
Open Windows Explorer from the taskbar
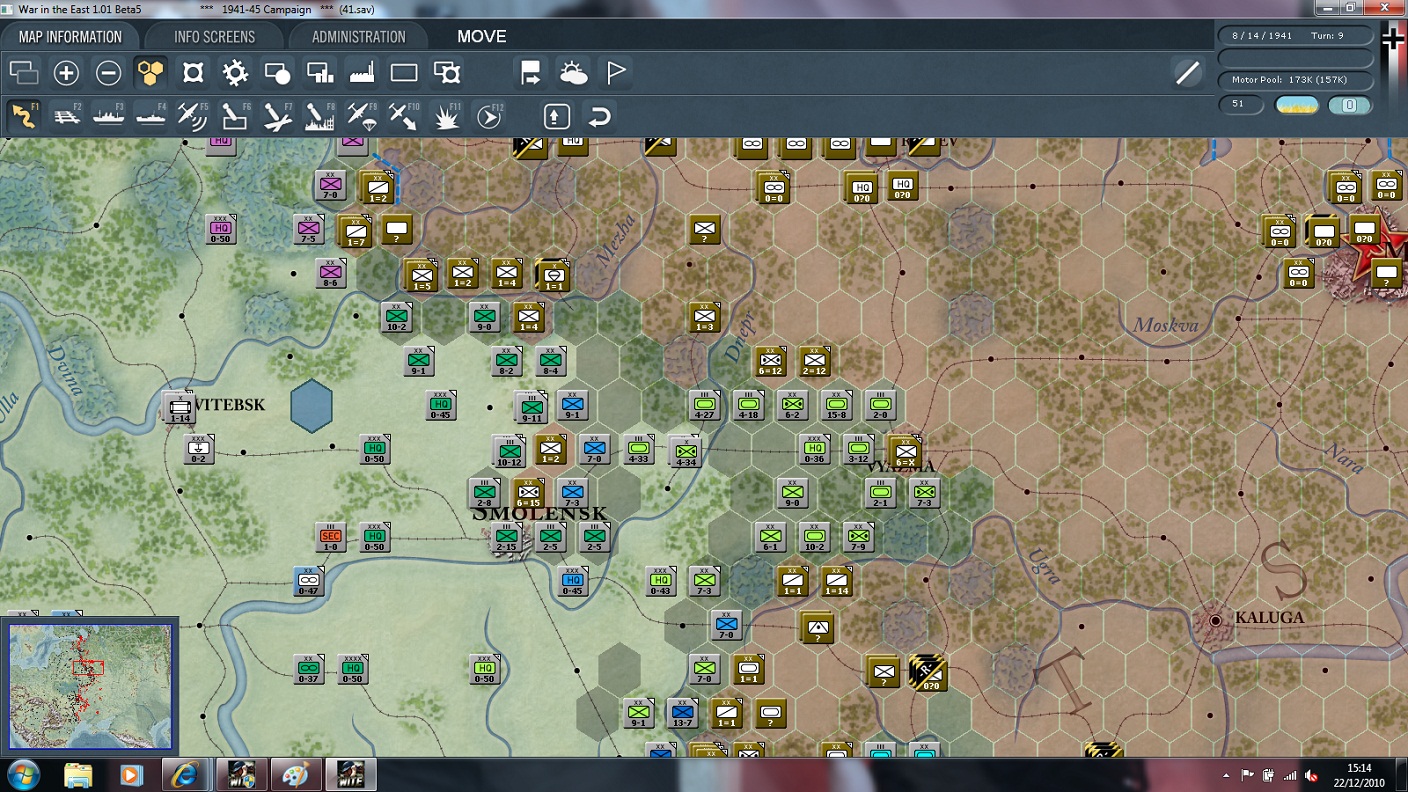(x=78, y=775)
